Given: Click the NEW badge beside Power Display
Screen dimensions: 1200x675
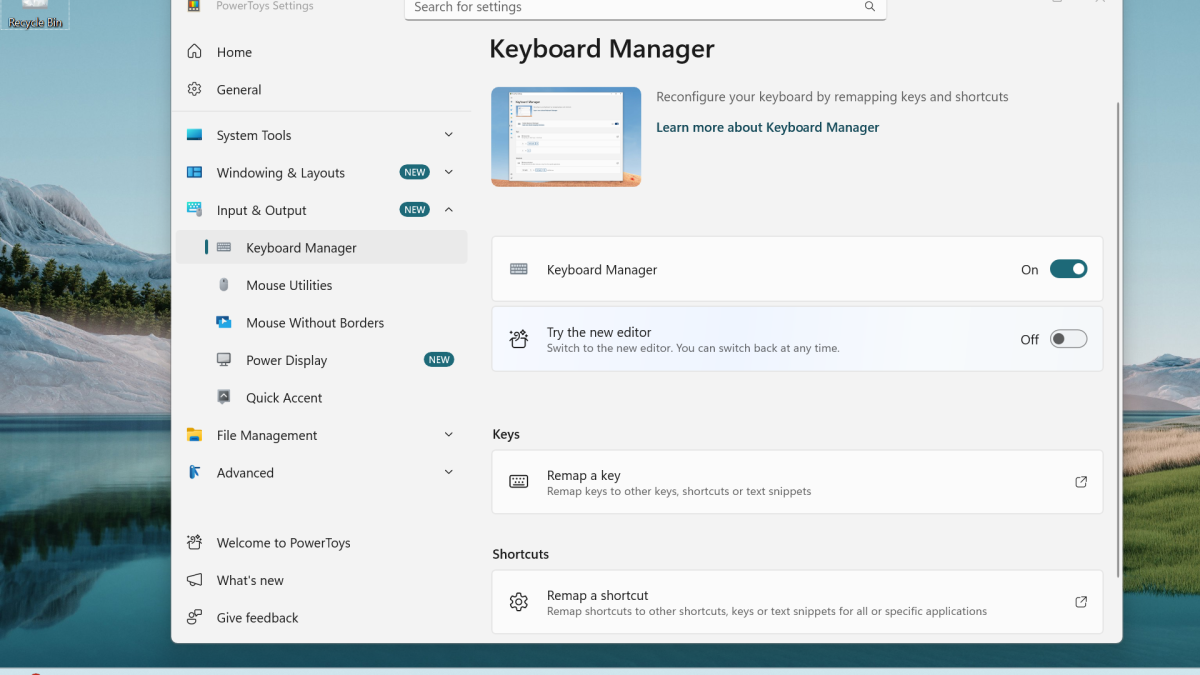Looking at the screenshot, I should pyautogui.click(x=439, y=360).
